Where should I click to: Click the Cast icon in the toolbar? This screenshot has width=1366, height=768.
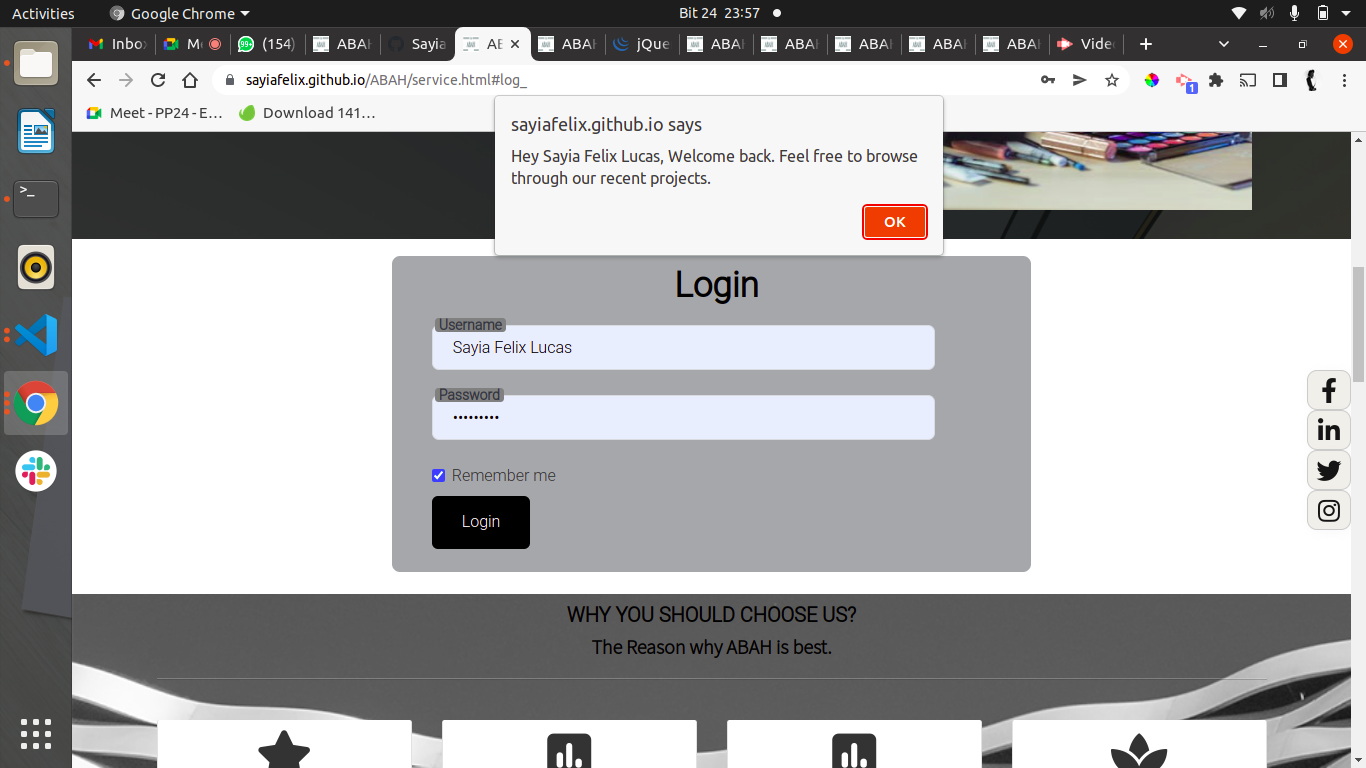tap(1247, 79)
